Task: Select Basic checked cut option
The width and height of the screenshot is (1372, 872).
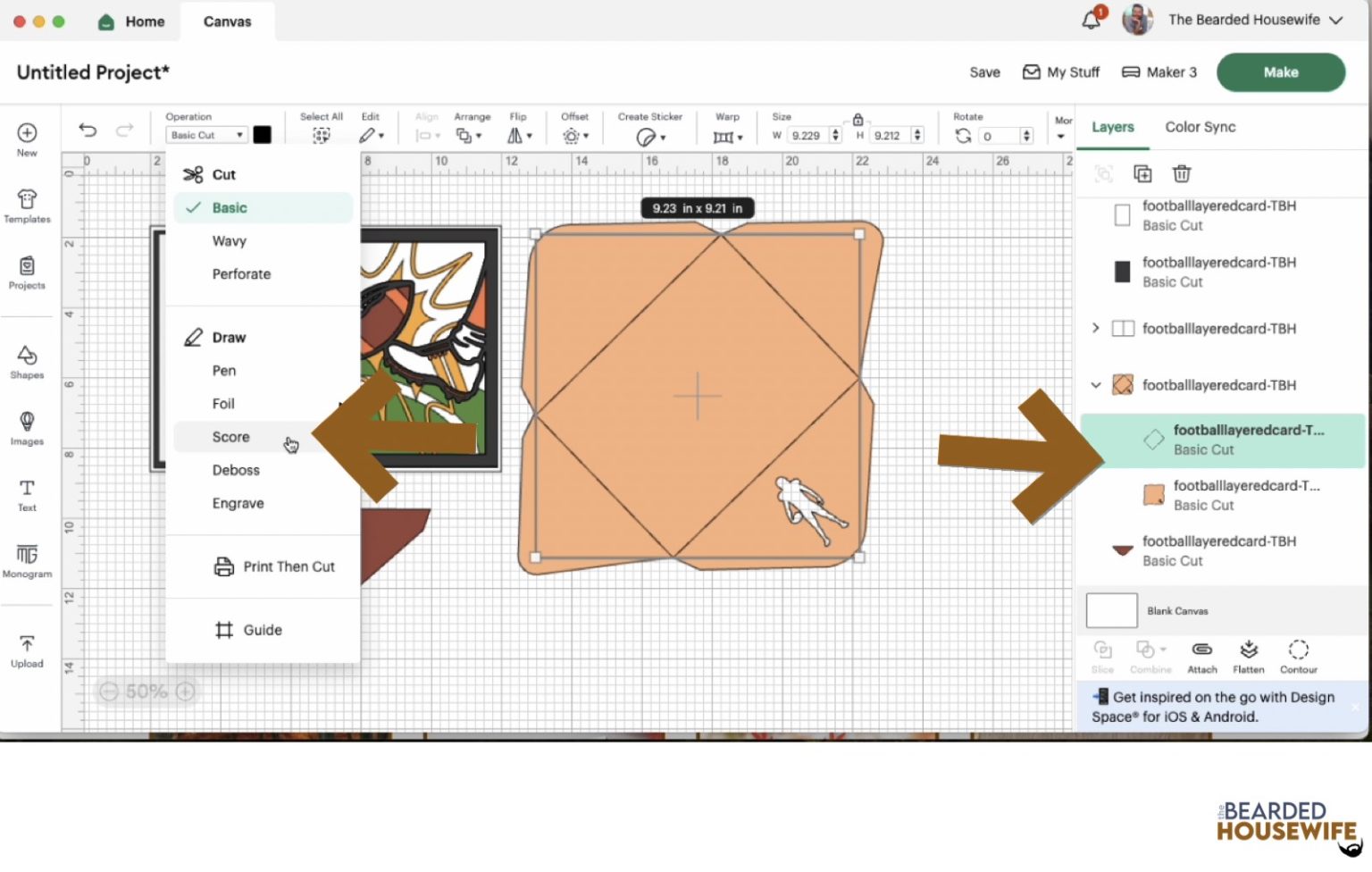Action: tap(230, 208)
